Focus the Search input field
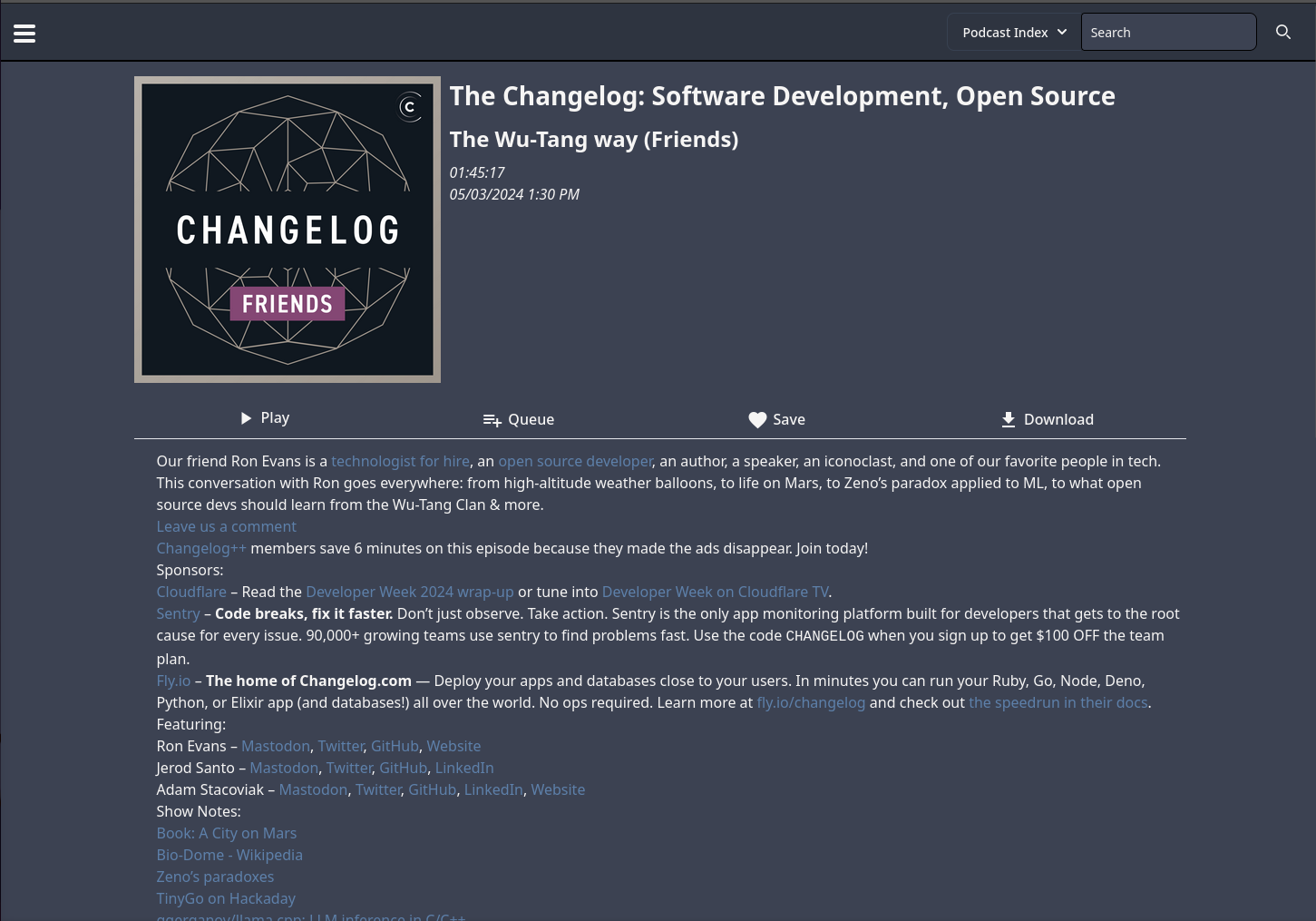This screenshot has width=1316, height=921. (x=1167, y=33)
